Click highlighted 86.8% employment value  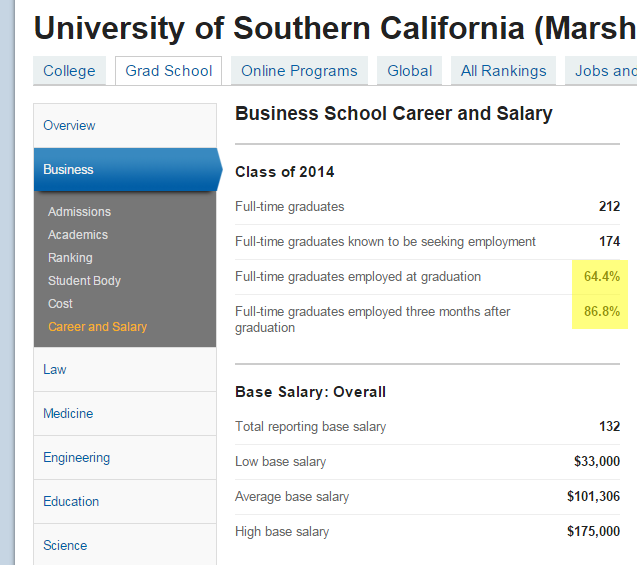click(x=601, y=312)
